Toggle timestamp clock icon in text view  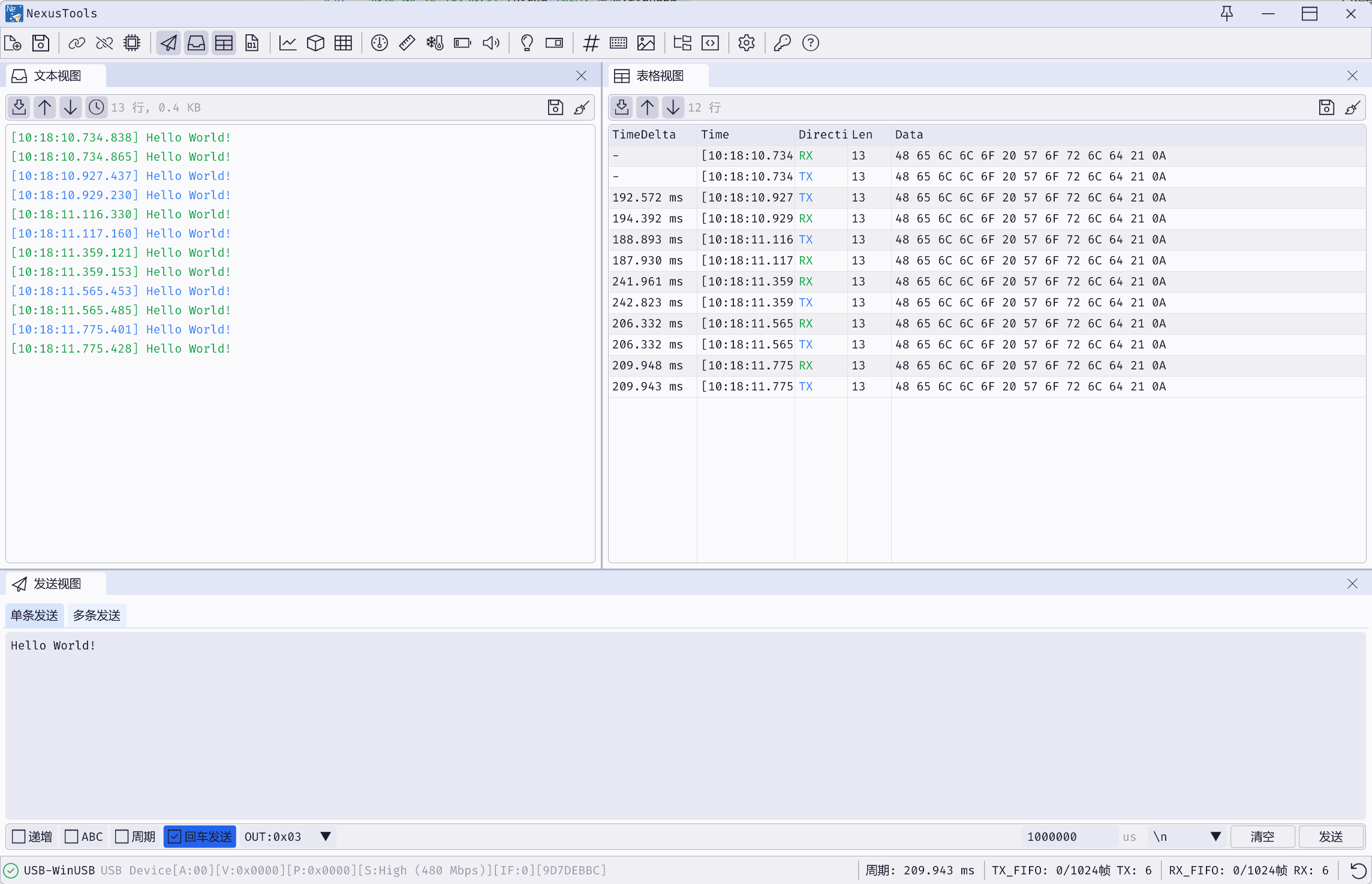pos(96,107)
